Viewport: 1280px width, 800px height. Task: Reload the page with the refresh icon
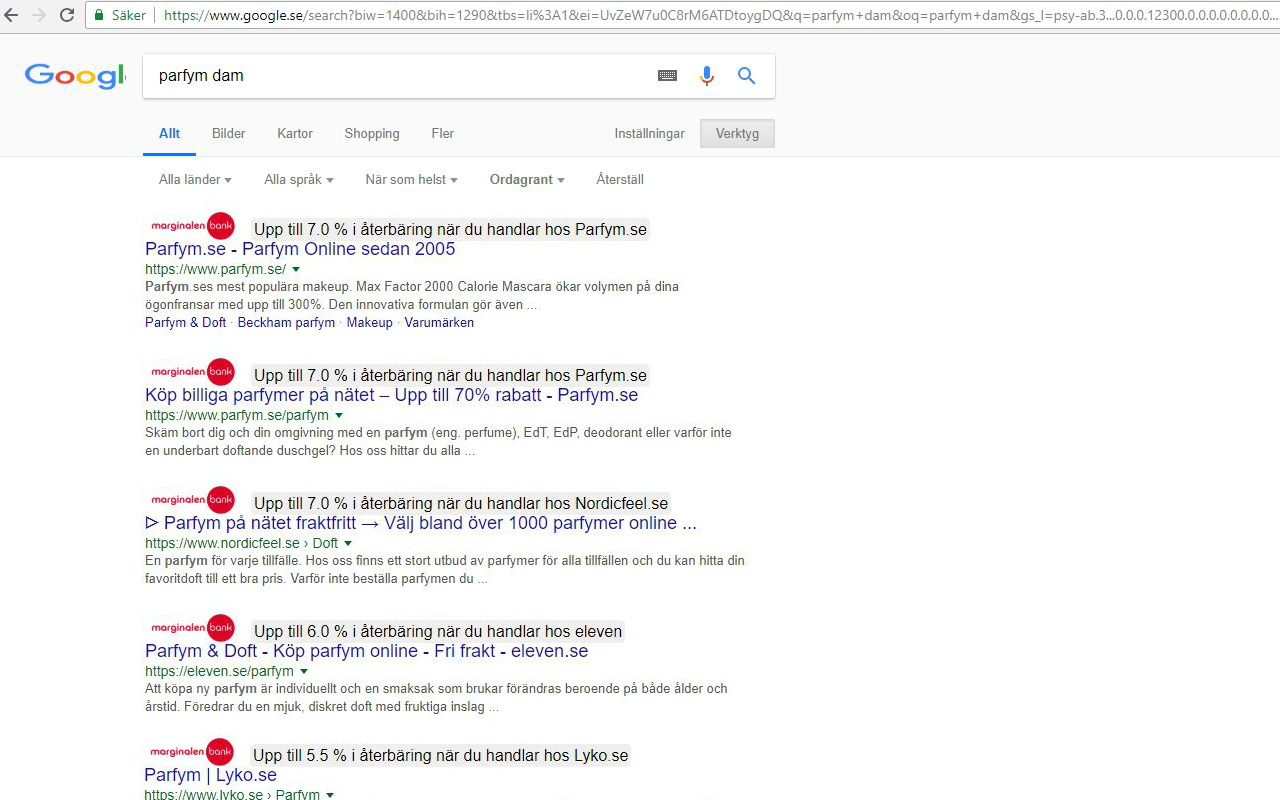coord(67,15)
